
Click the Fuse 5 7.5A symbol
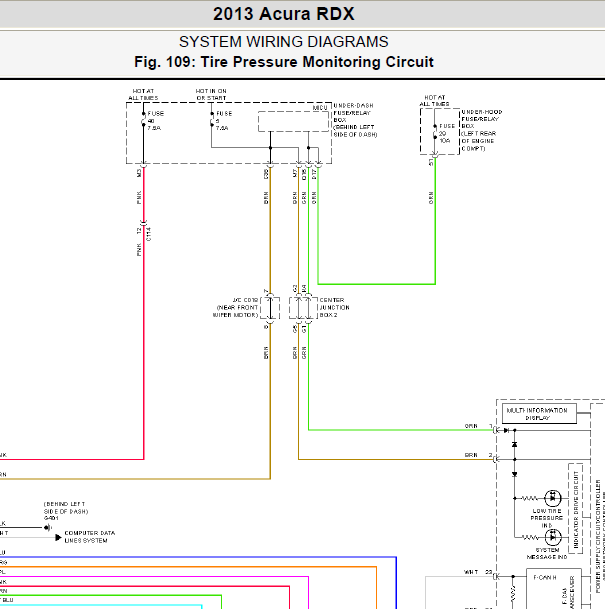tap(212, 119)
